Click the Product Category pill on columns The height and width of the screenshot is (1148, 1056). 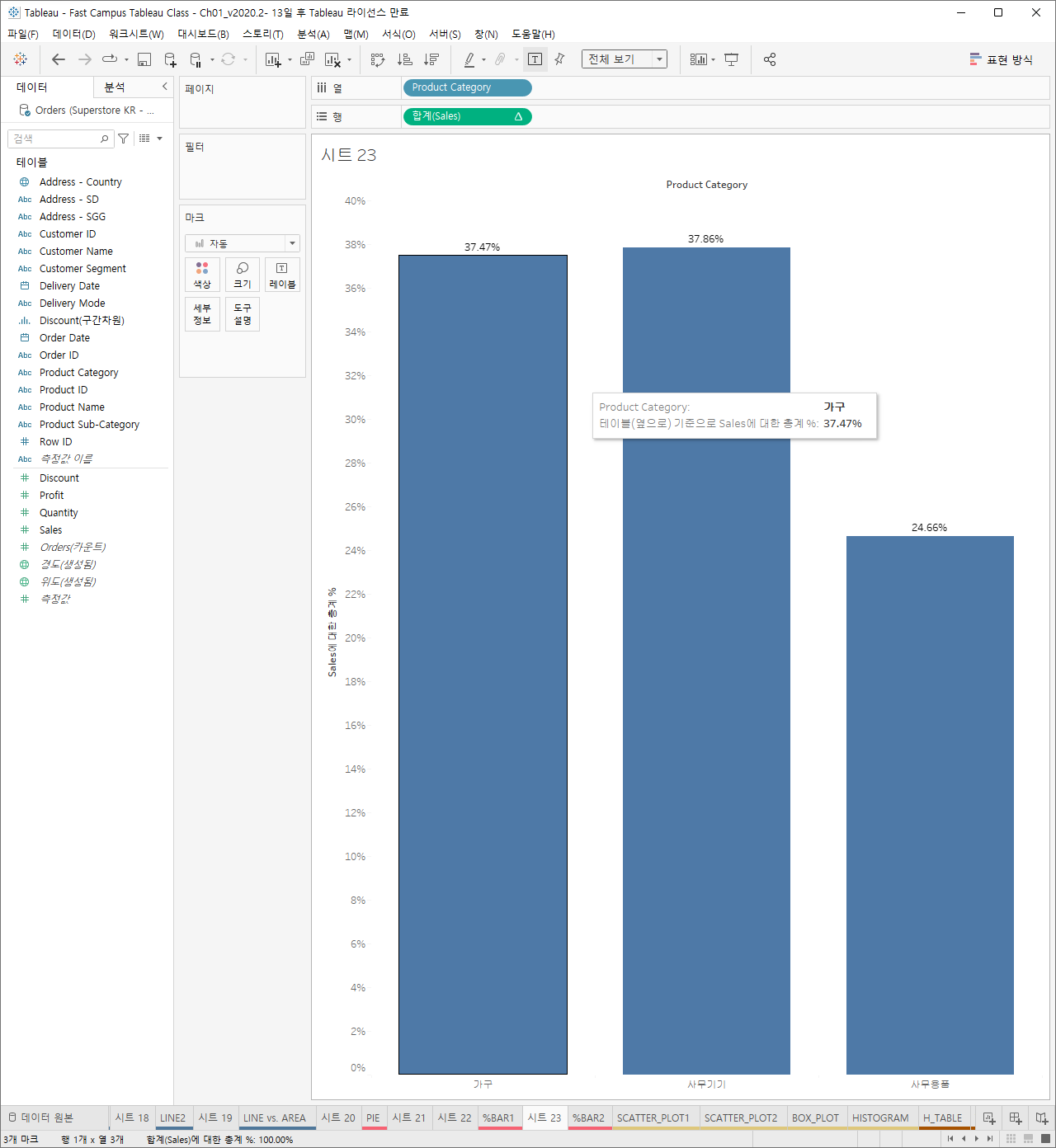(467, 87)
